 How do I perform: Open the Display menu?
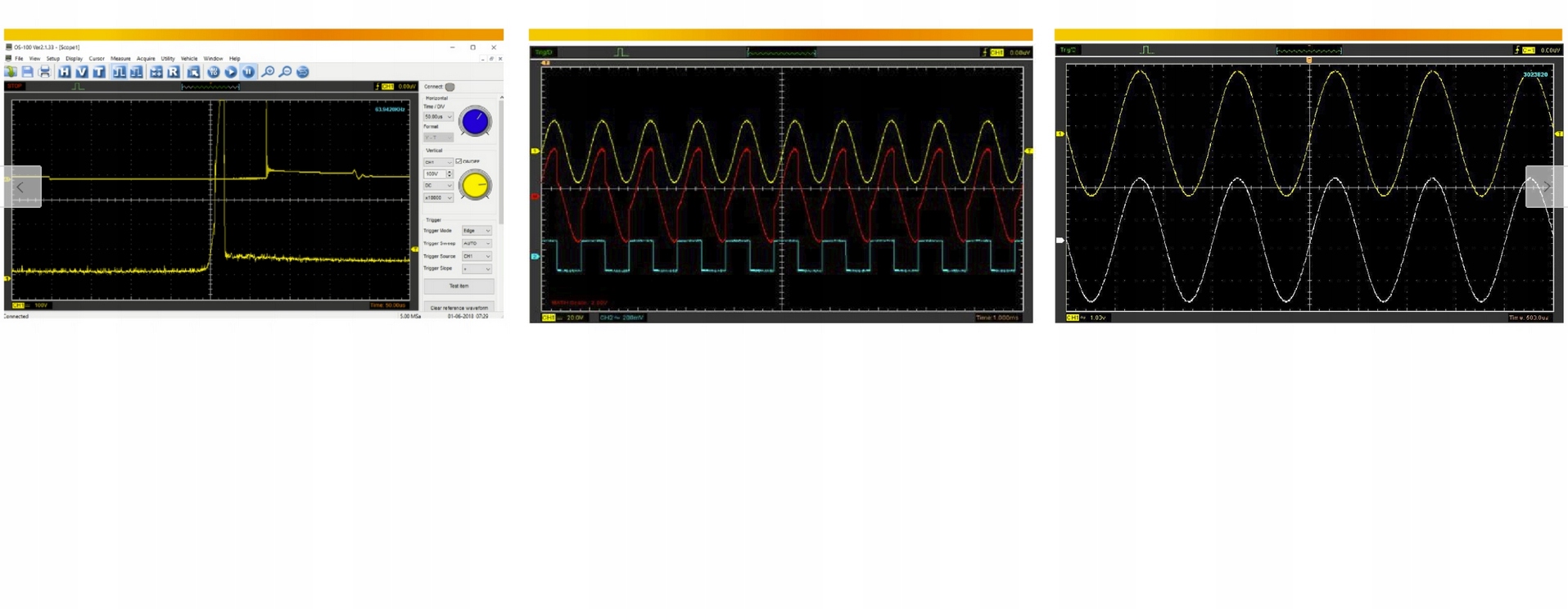(x=75, y=59)
